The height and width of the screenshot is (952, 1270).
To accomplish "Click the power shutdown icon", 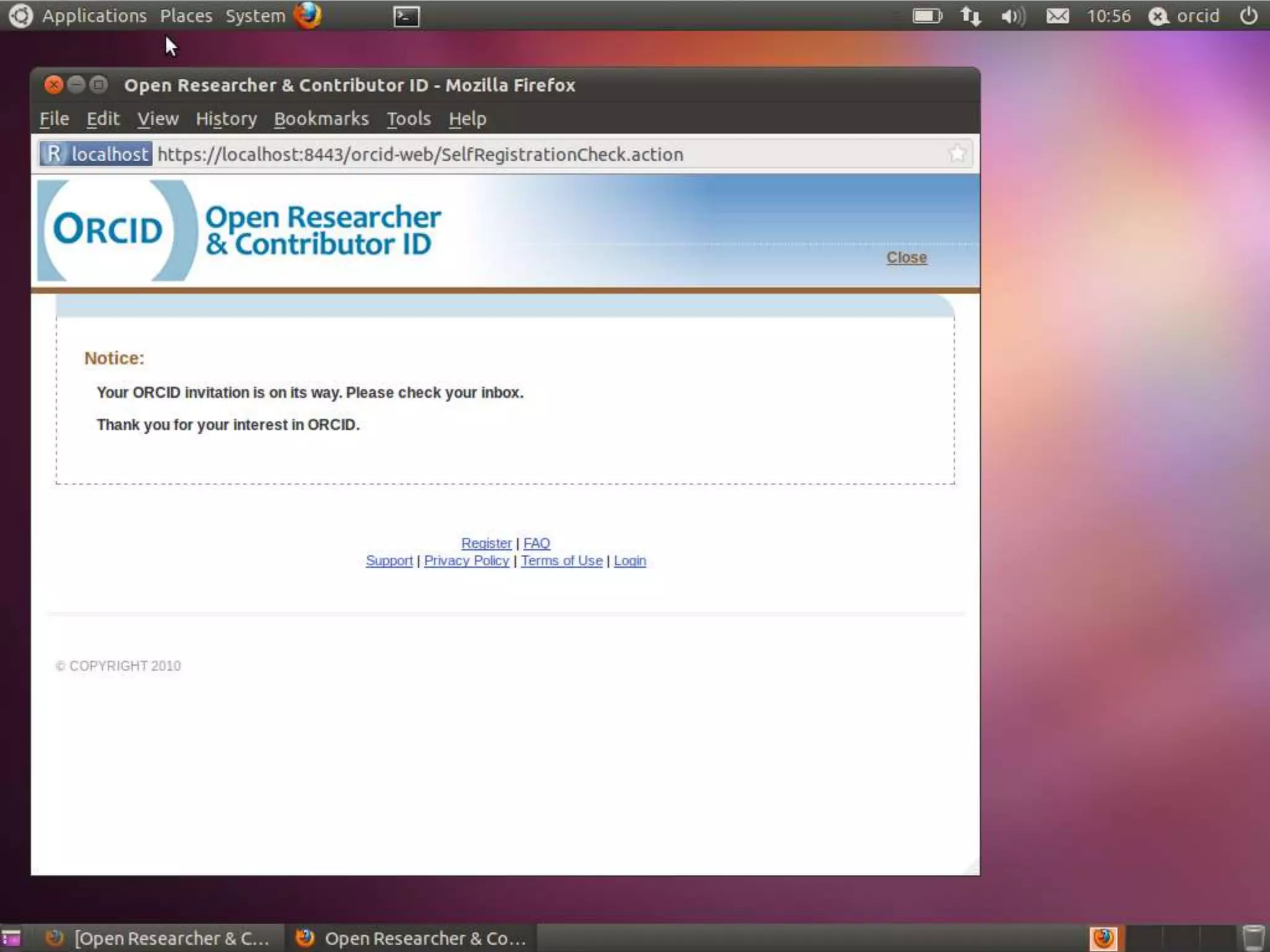I will pos(1248,16).
